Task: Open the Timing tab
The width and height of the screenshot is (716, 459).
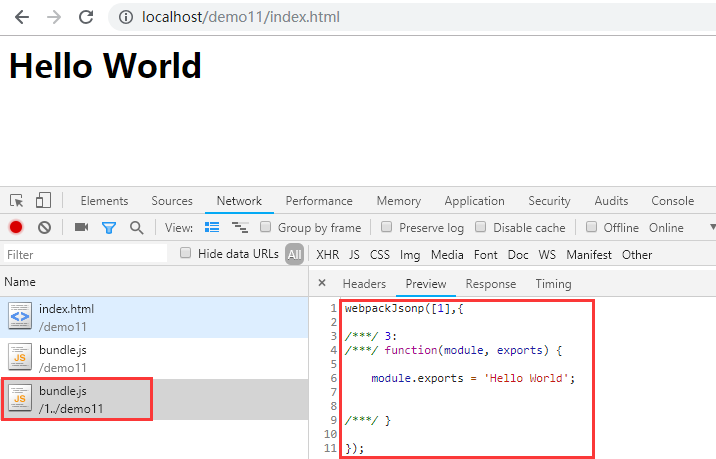Action: pos(553,284)
